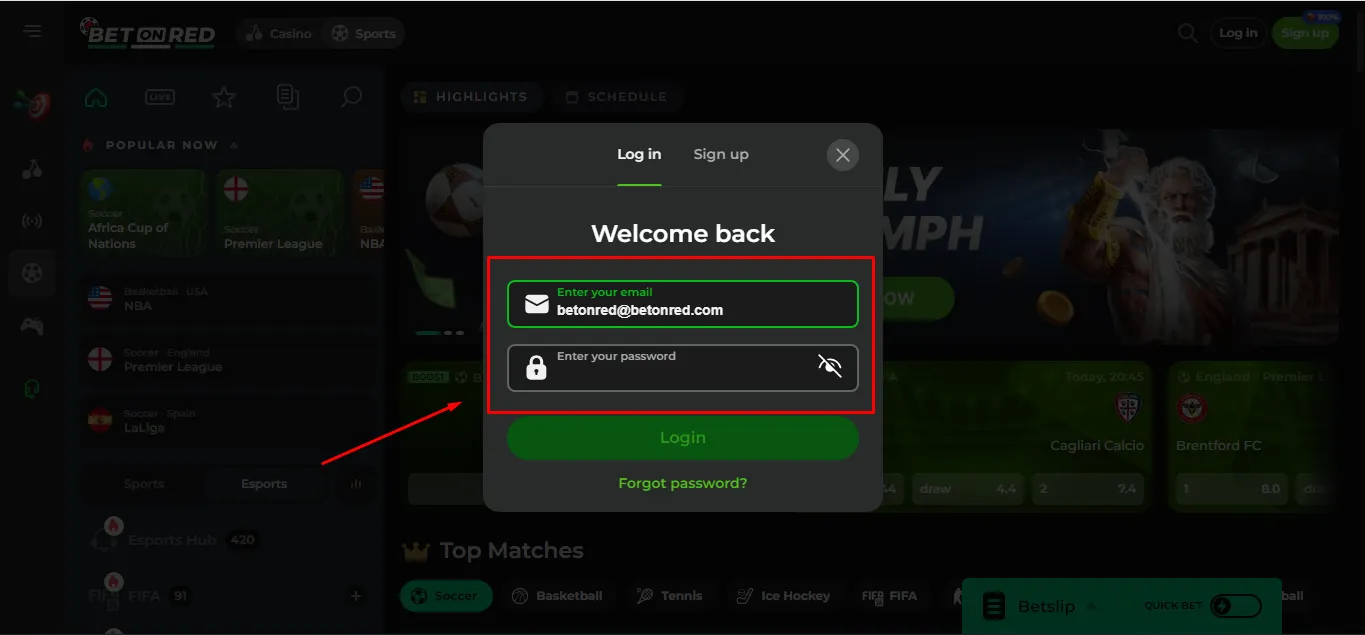
Task: Focus the Enter your password field
Action: click(x=683, y=367)
